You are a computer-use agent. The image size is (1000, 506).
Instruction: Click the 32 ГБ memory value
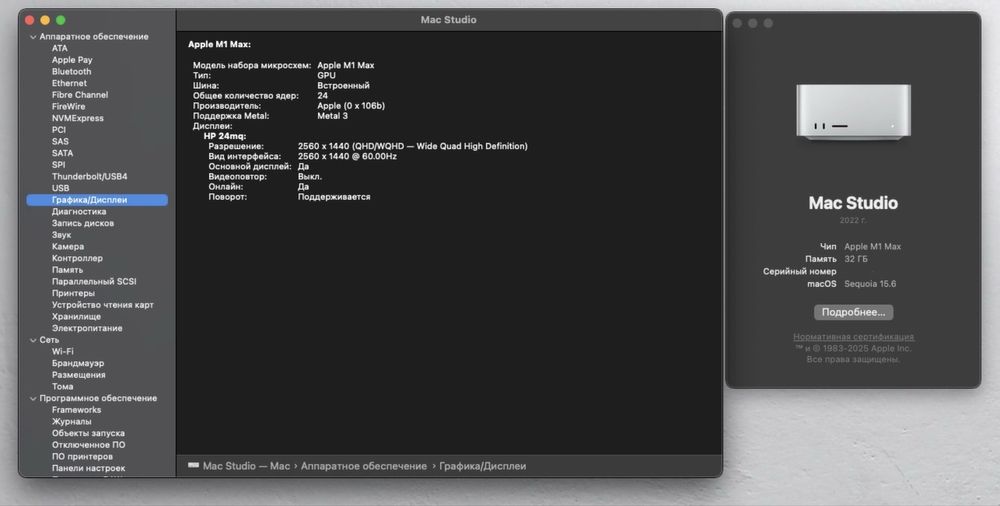coord(856,259)
